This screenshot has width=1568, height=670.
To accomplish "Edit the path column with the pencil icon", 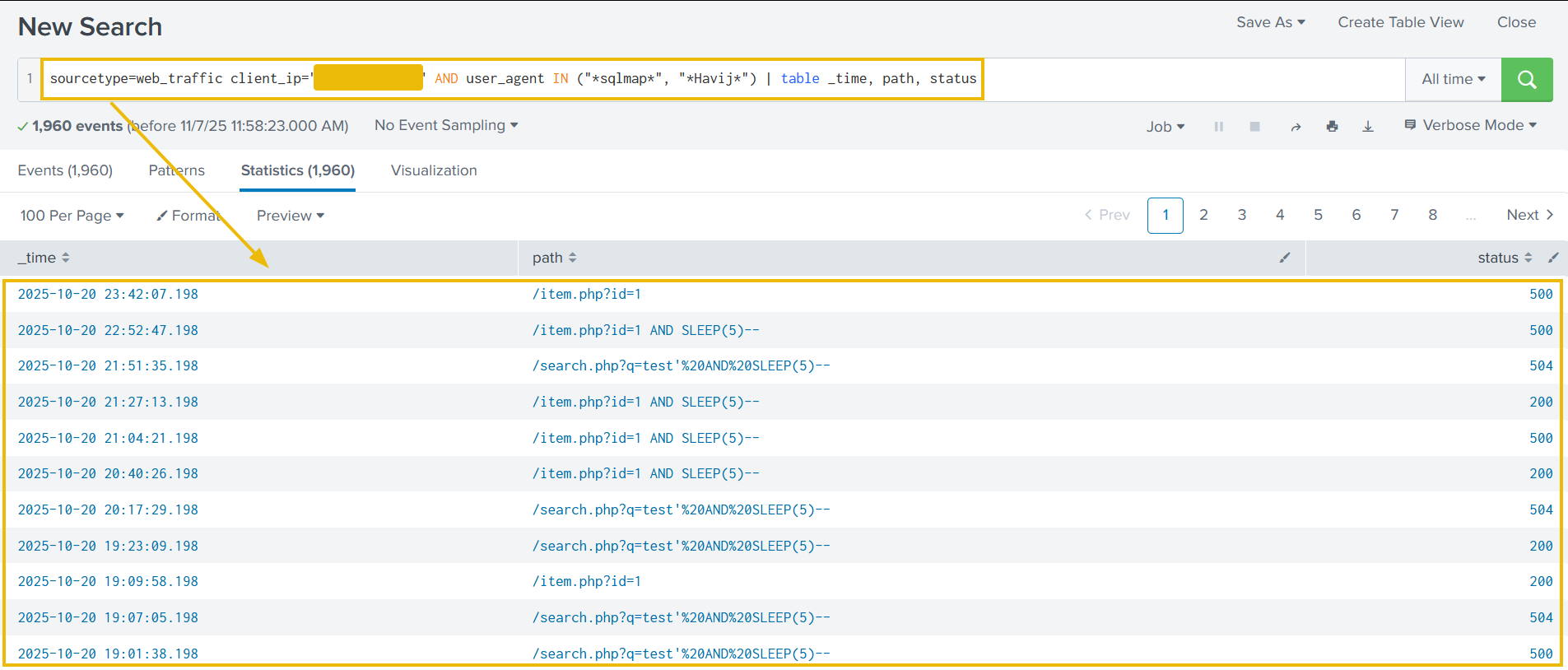I will click(x=1284, y=258).
